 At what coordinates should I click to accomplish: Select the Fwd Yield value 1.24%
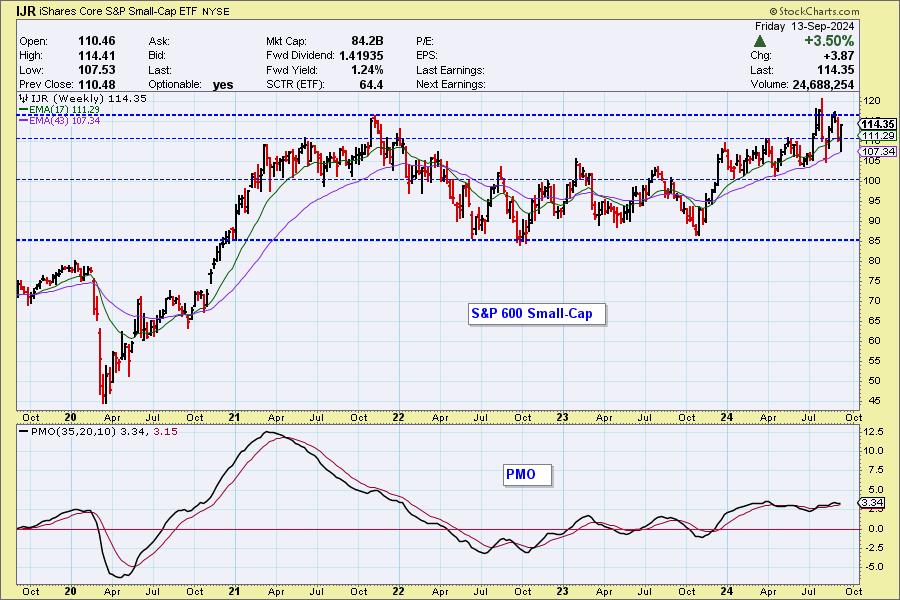tap(367, 70)
